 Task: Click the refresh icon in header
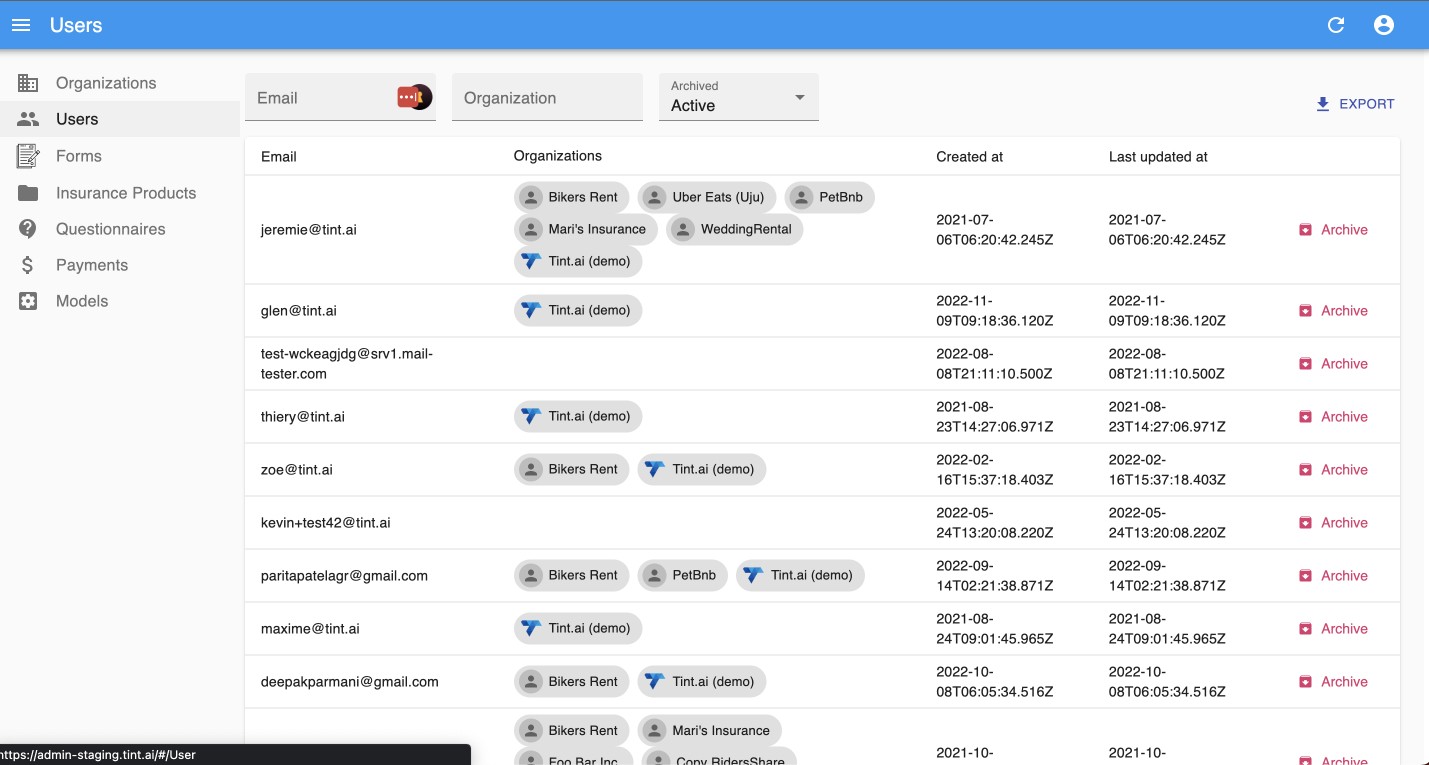pos(1336,25)
